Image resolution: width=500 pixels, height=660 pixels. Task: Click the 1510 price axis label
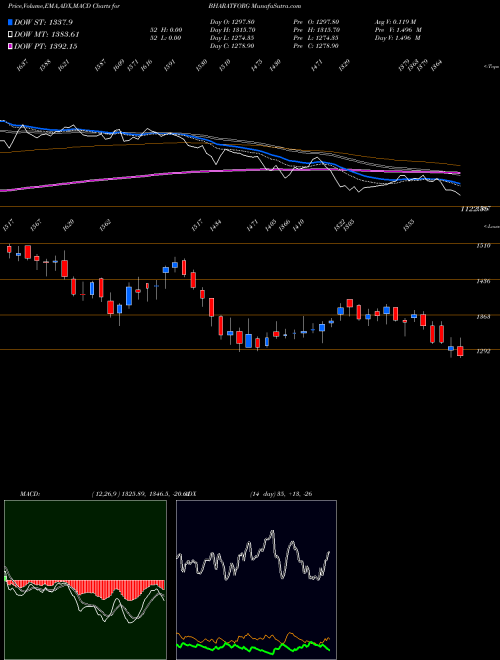483,245
